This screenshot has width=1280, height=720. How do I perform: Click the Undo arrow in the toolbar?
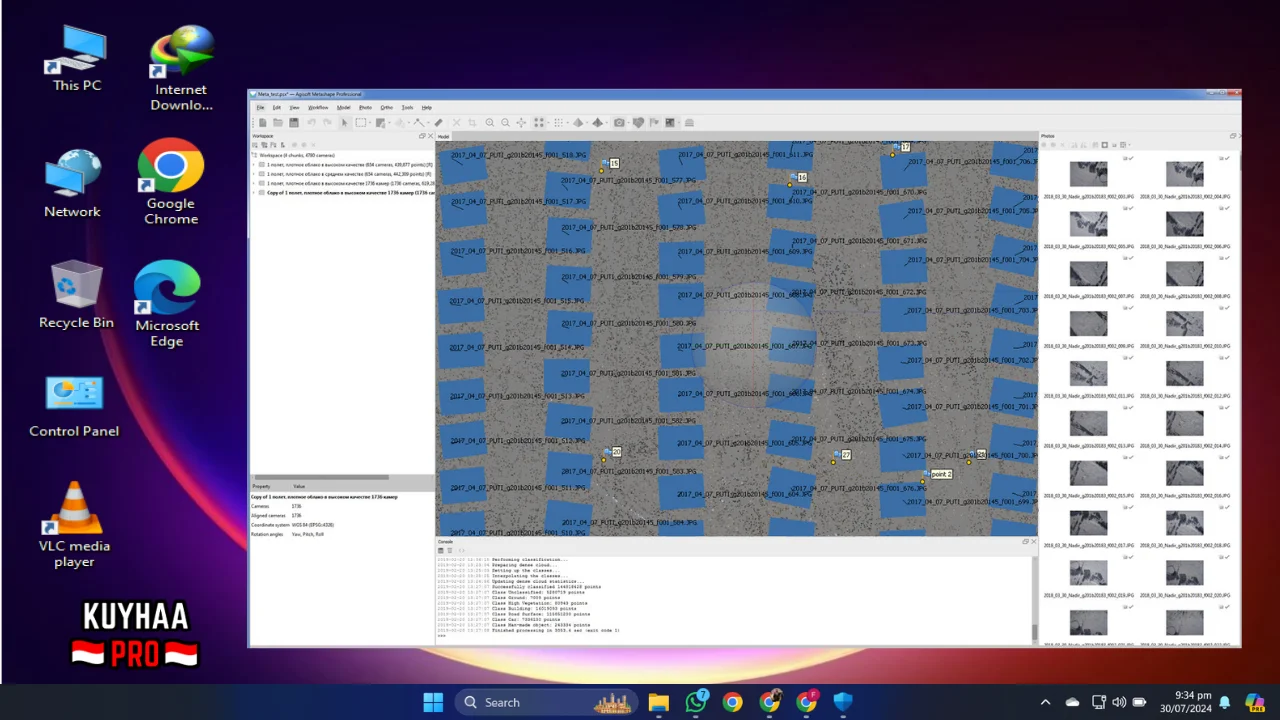click(x=311, y=123)
